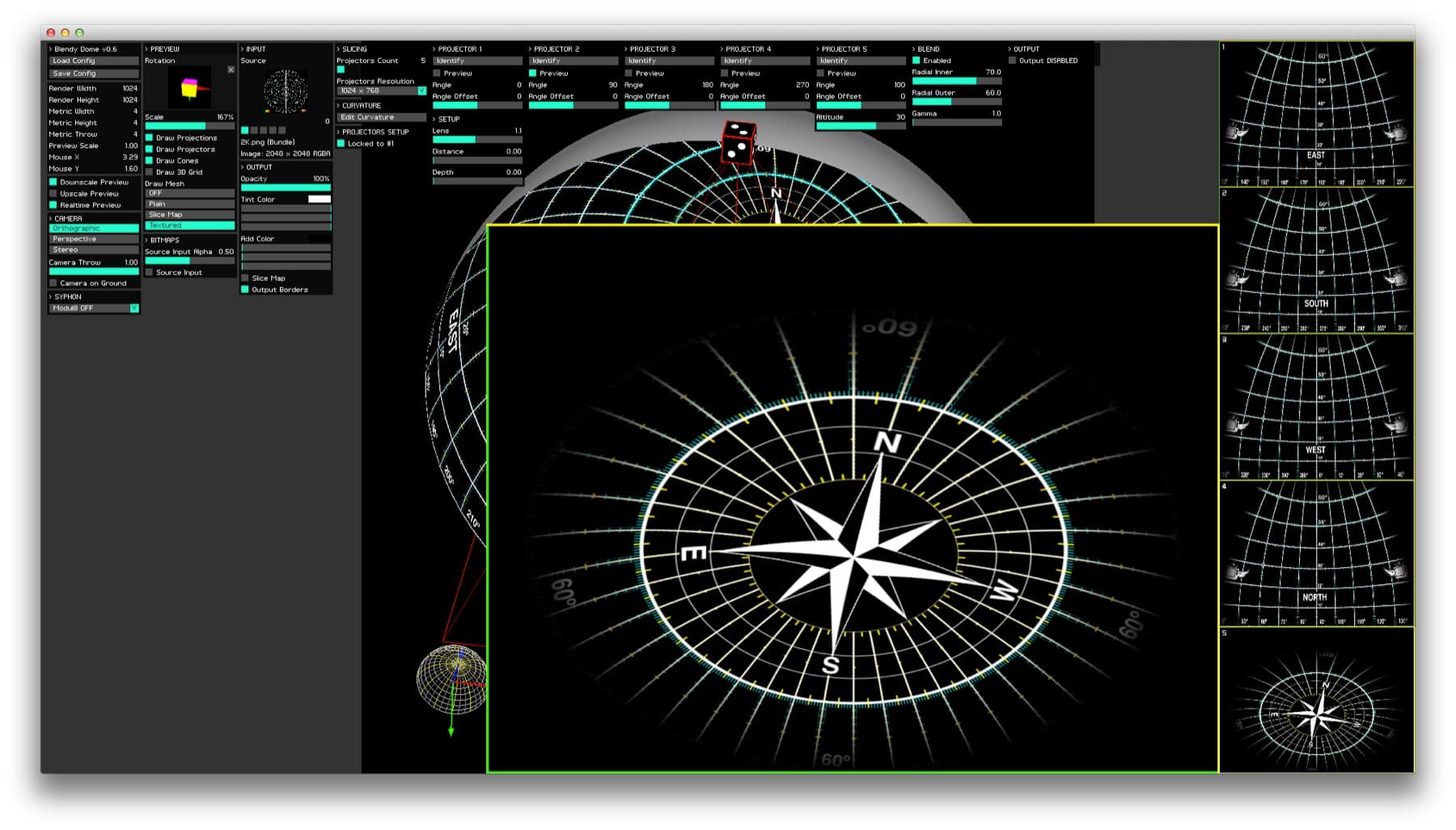The height and width of the screenshot is (830, 1456).
Task: Enable Camera on Ground
Action: coord(53,283)
